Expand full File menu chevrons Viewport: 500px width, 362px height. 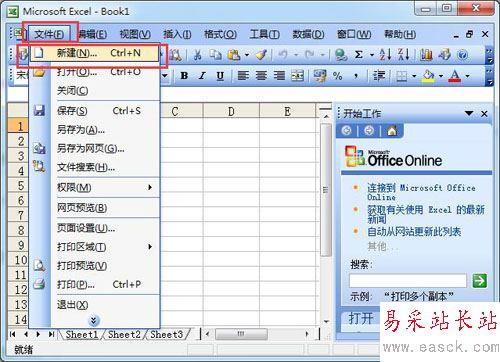pos(94,321)
